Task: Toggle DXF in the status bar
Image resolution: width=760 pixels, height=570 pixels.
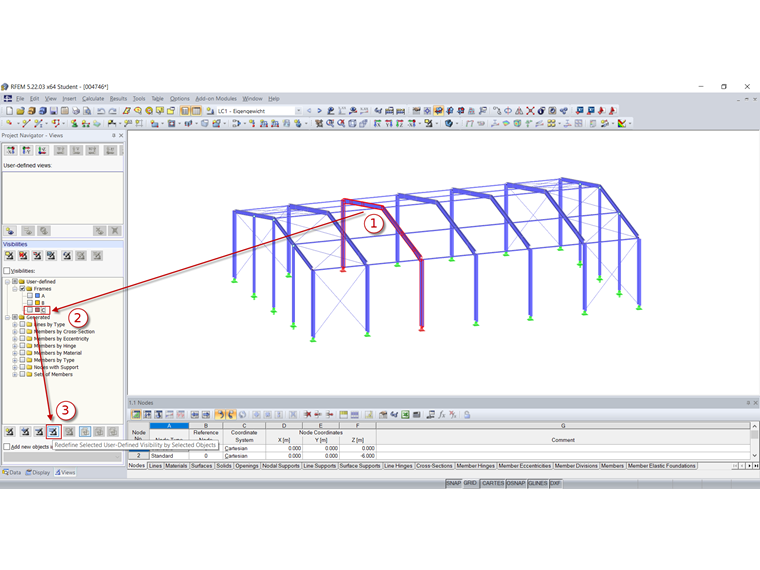Action: [x=555, y=483]
